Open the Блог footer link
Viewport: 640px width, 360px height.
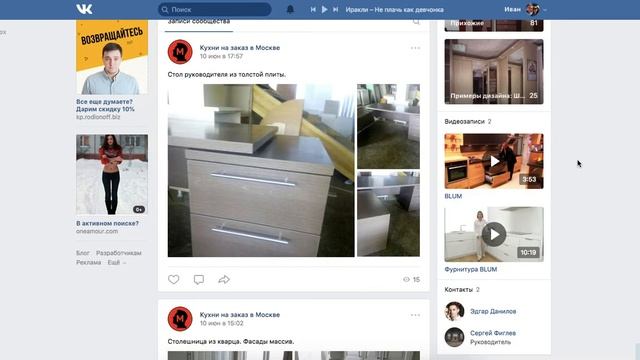coord(82,253)
